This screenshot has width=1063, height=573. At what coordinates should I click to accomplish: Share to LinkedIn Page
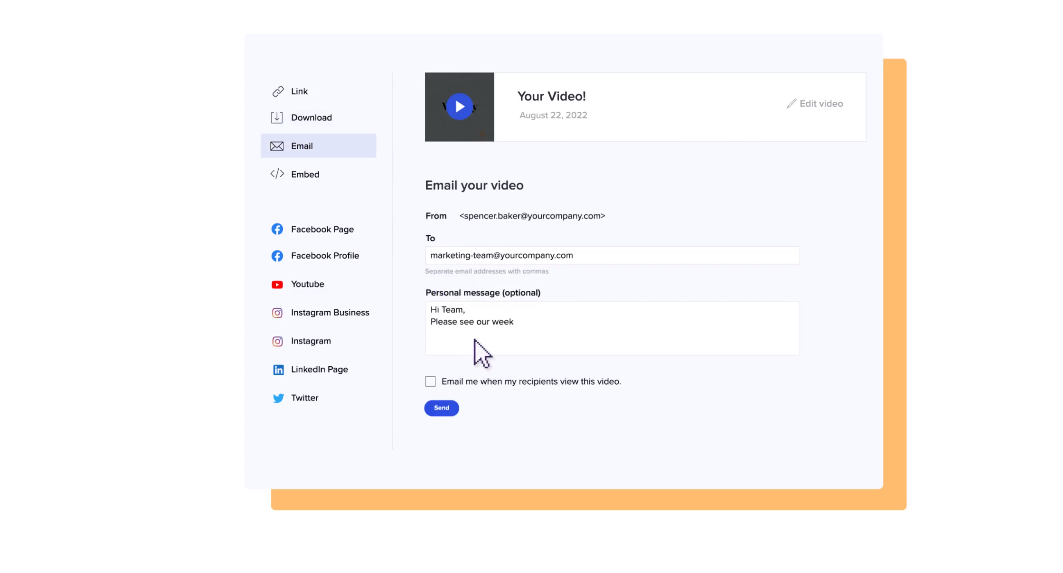(x=319, y=370)
